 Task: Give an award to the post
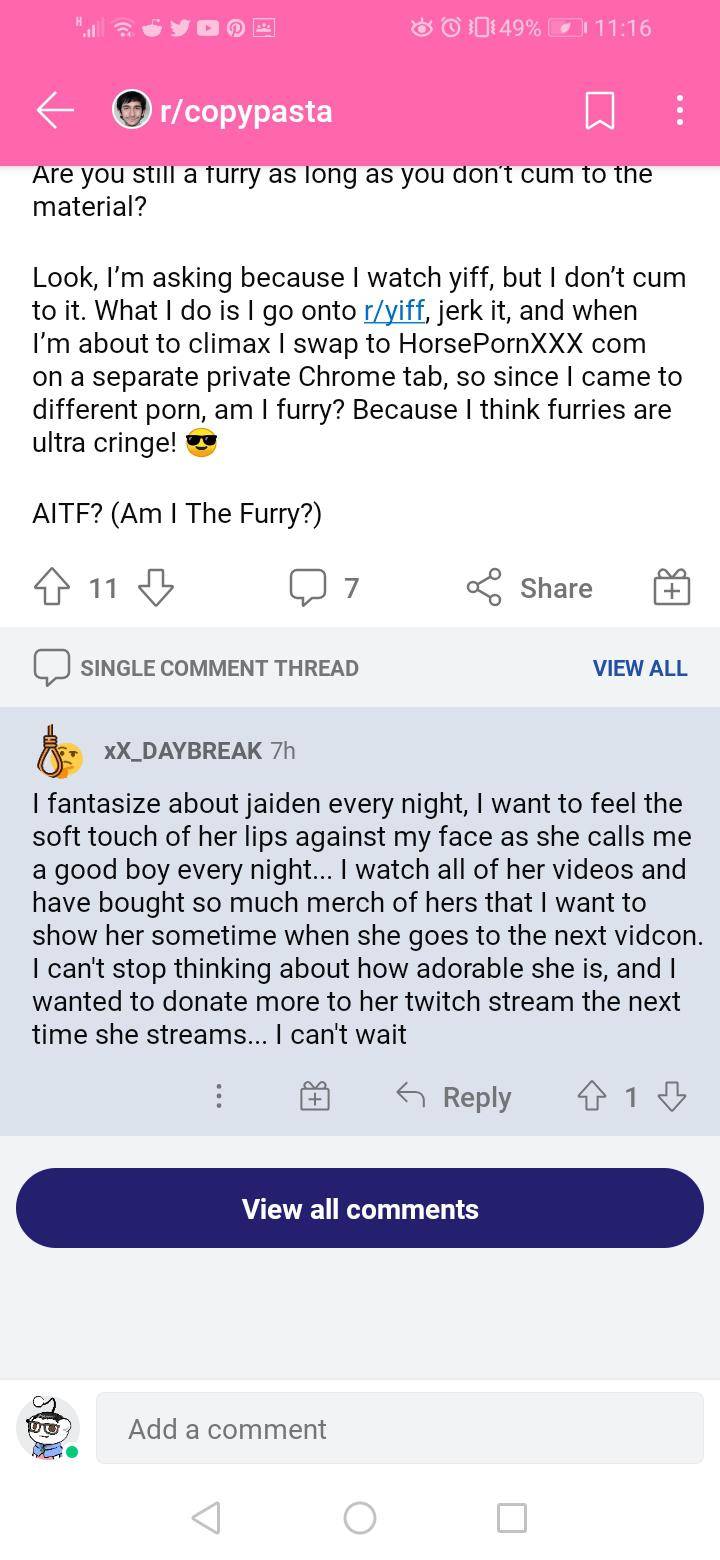click(671, 588)
